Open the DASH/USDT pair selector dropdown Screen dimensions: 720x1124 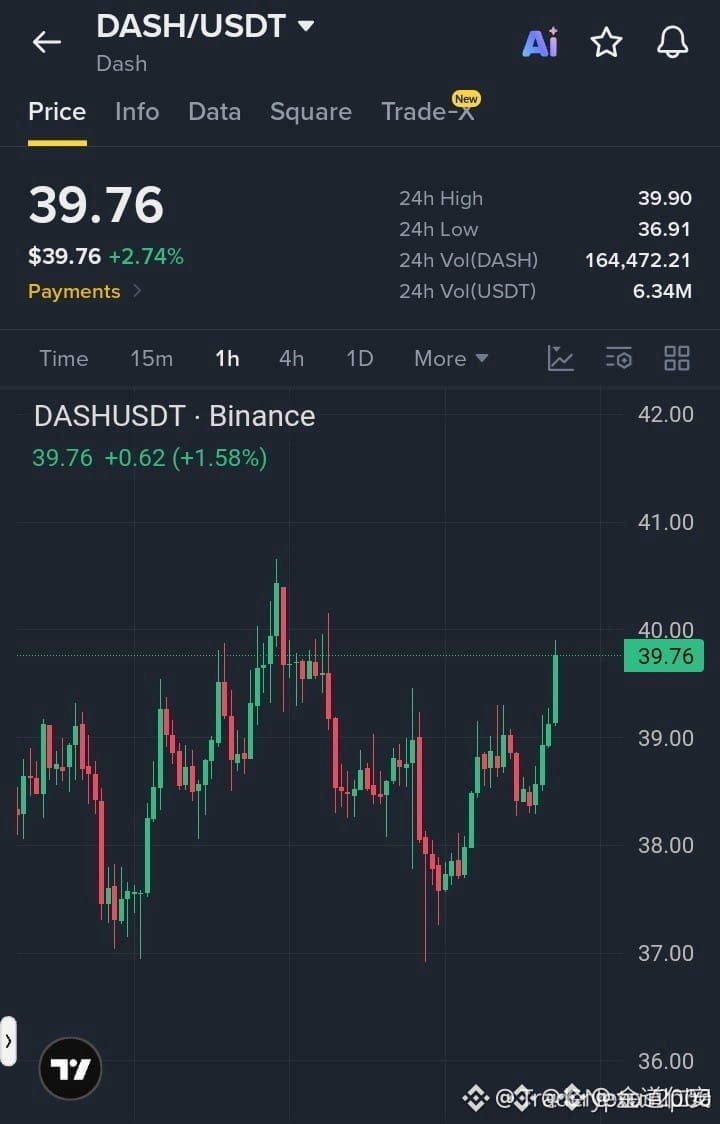pyautogui.click(x=205, y=27)
